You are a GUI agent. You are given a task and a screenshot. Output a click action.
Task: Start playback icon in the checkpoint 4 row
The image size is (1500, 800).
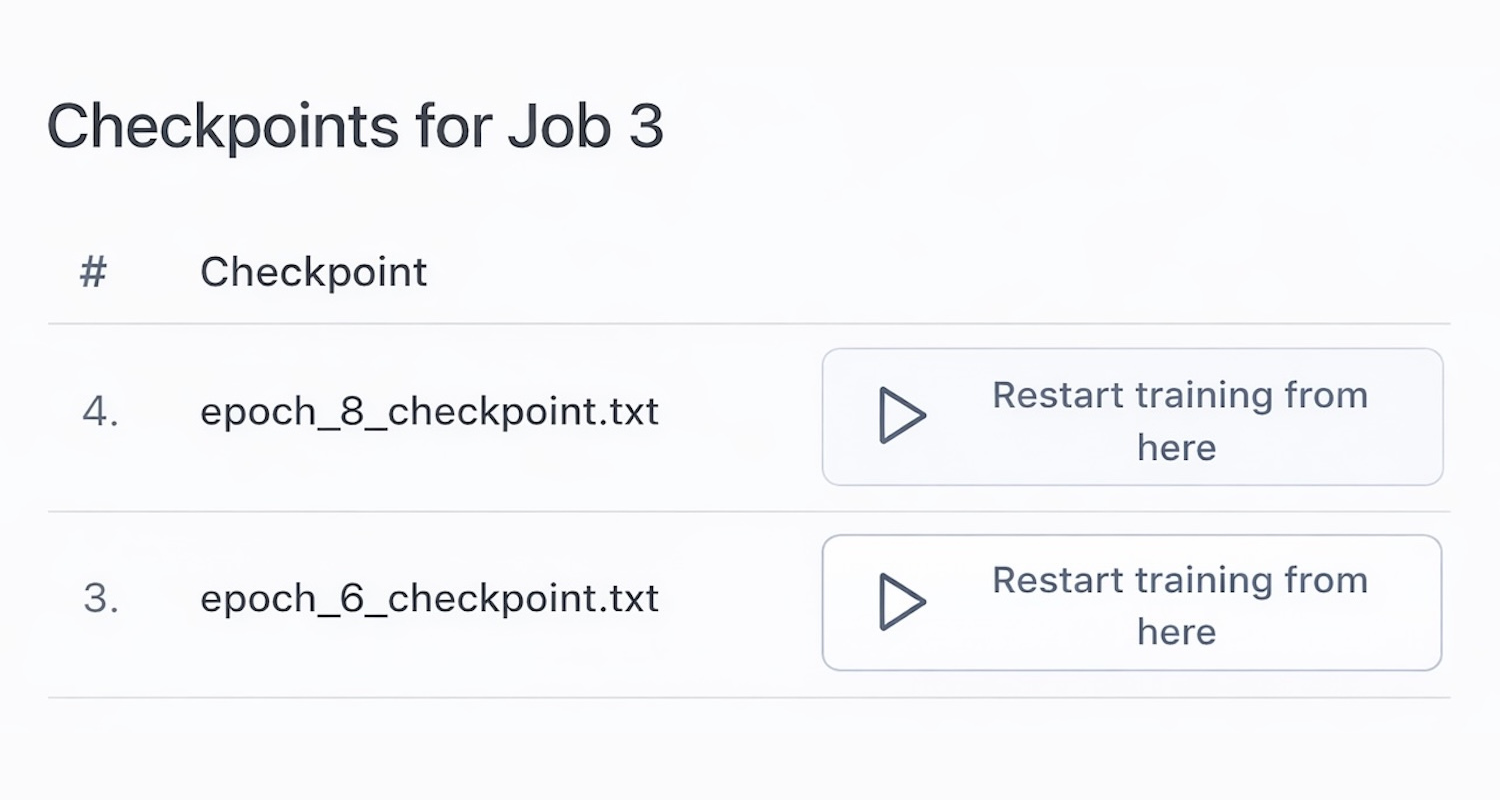tap(902, 416)
